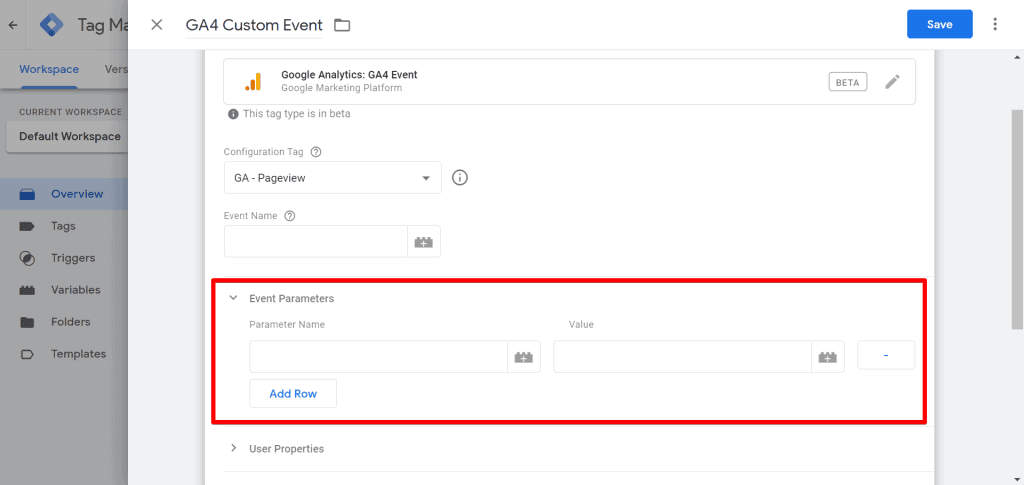Remove the parameter row with minus button
The width and height of the screenshot is (1024, 485).
886,355
